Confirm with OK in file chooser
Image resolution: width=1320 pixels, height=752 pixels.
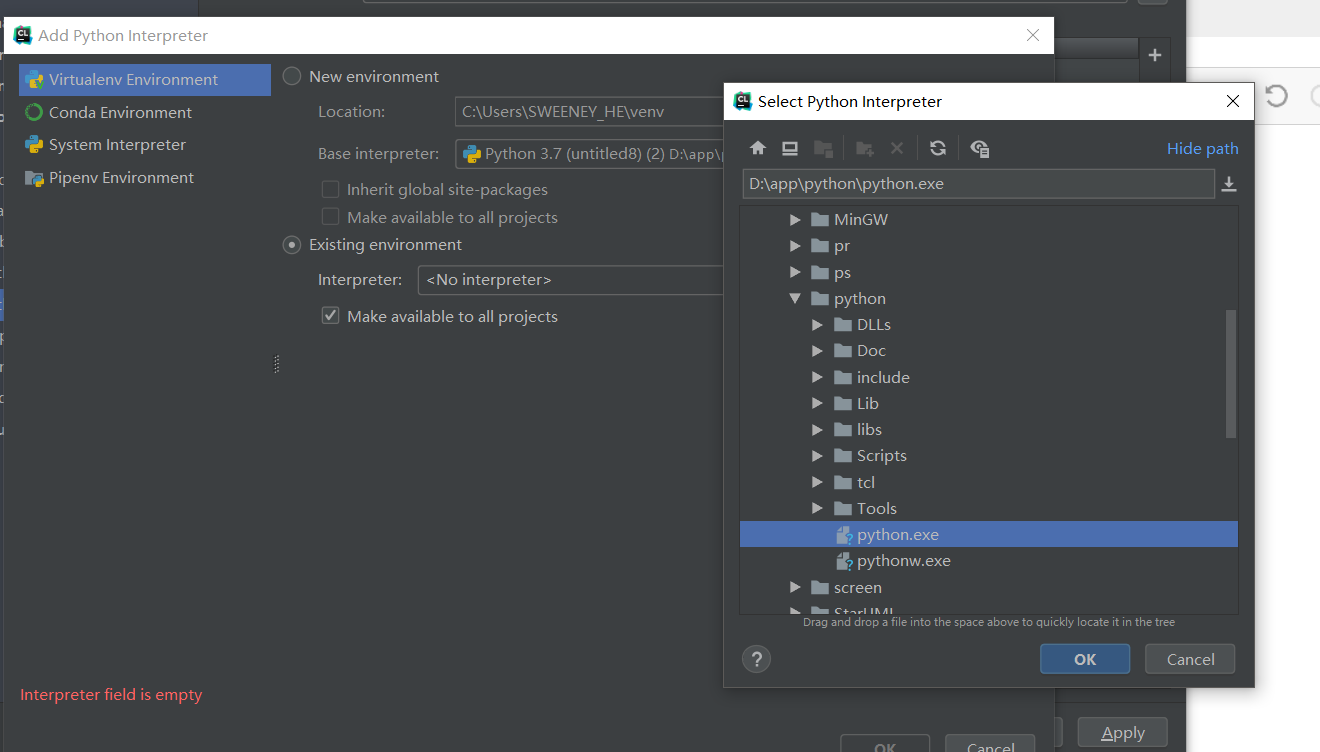point(1085,659)
